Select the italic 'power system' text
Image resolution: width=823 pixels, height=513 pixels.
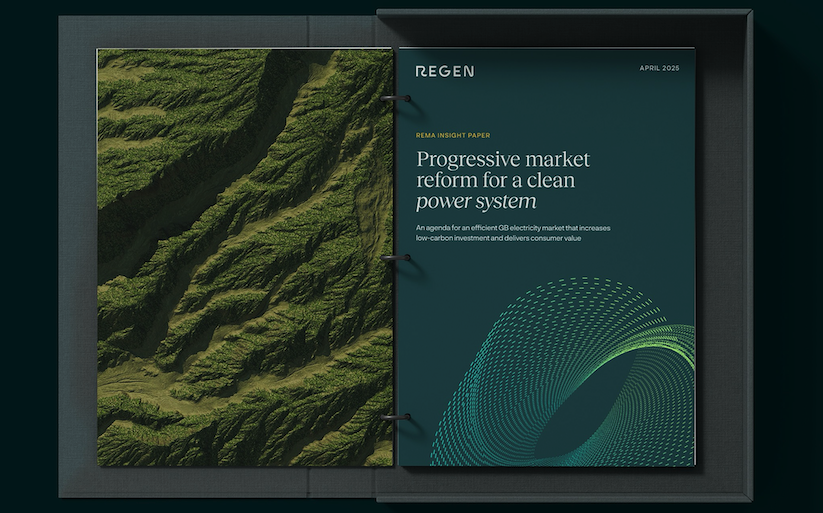[476, 201]
